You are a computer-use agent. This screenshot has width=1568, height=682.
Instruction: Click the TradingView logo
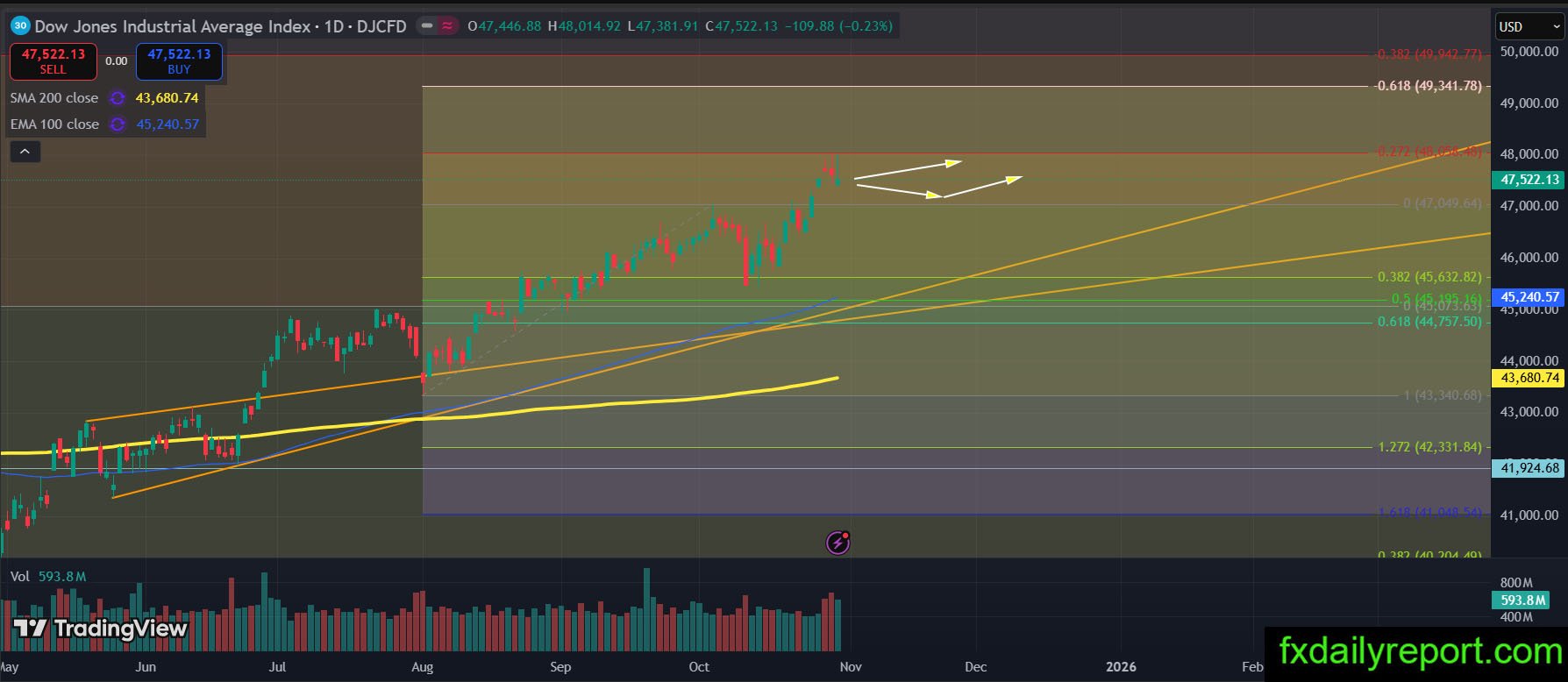tap(100, 628)
